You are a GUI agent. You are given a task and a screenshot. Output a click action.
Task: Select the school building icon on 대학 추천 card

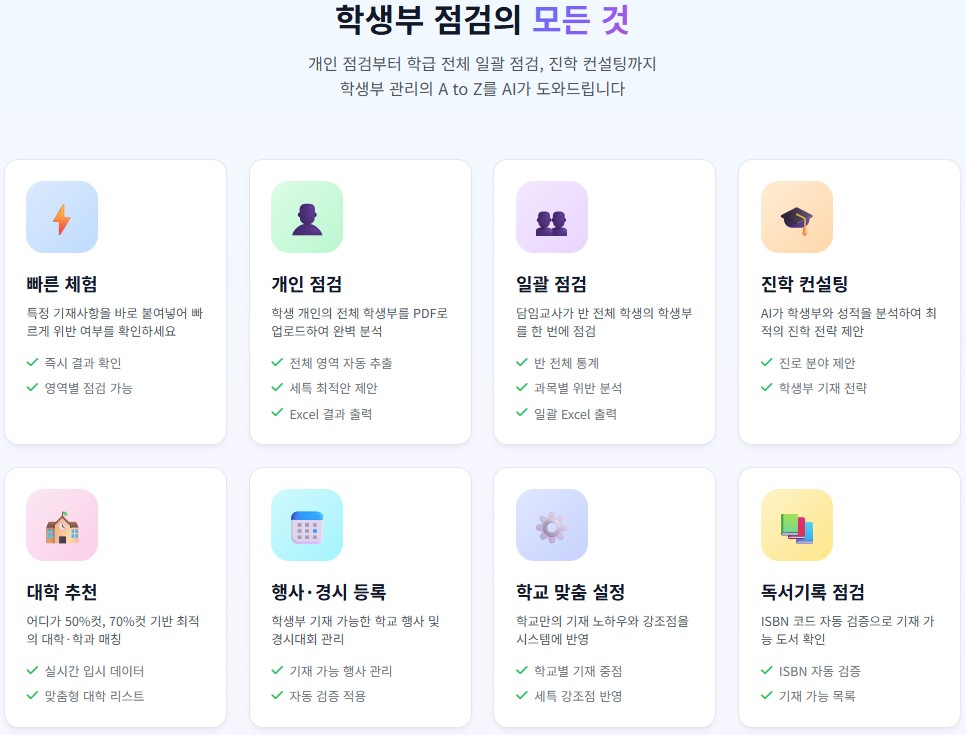[x=62, y=525]
